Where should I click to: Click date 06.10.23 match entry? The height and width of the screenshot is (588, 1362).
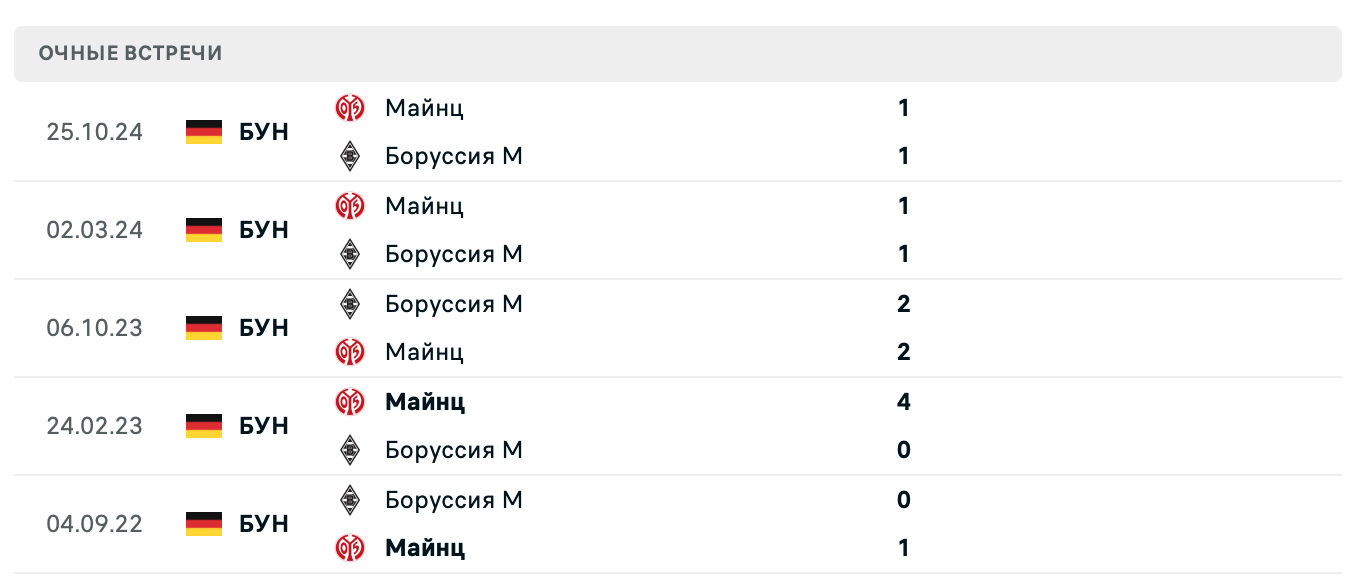95,328
